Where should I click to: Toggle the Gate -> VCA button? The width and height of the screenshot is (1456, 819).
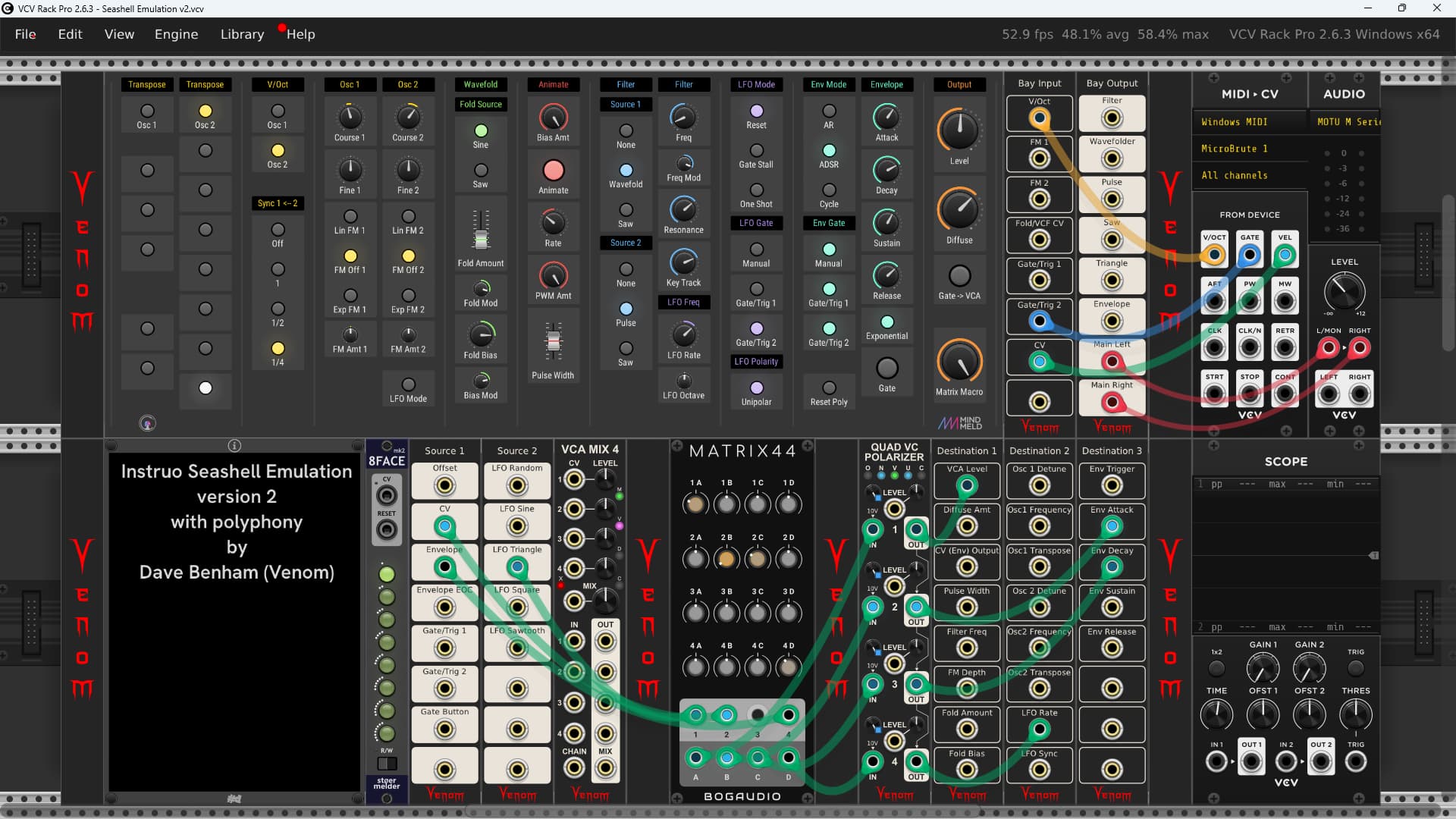click(x=959, y=276)
